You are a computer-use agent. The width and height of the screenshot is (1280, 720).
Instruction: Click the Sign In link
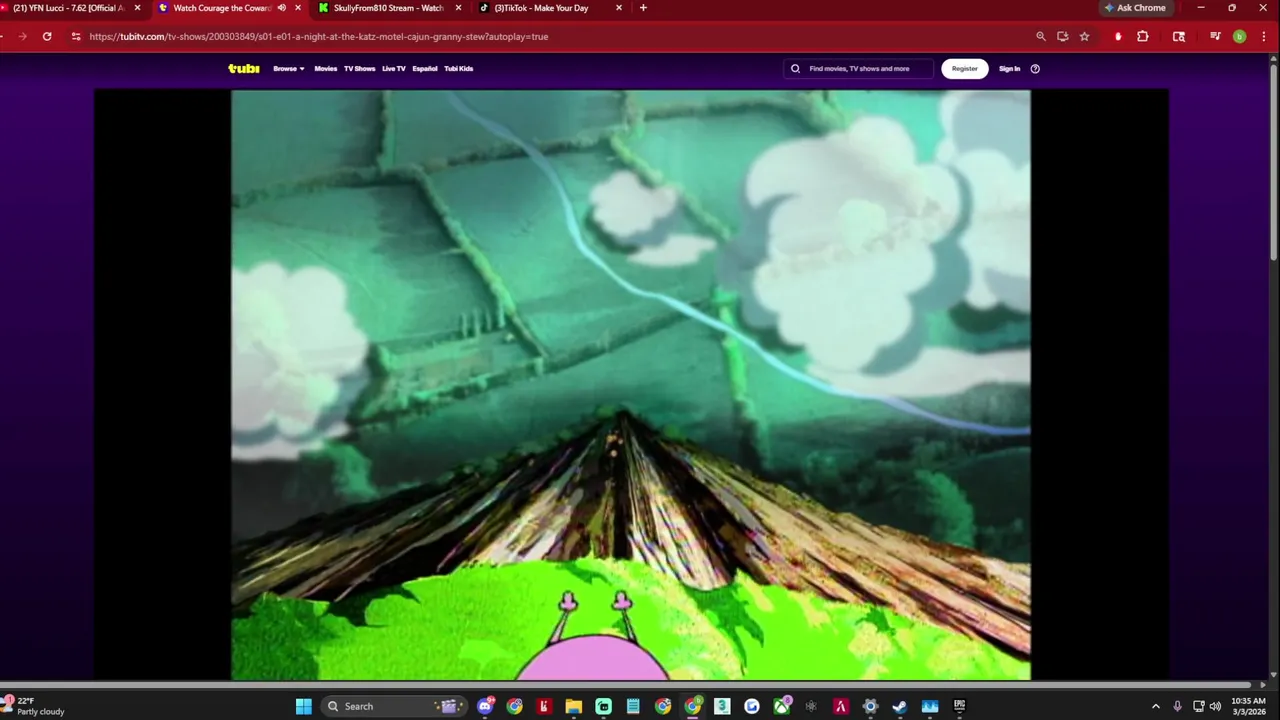coord(1010,69)
